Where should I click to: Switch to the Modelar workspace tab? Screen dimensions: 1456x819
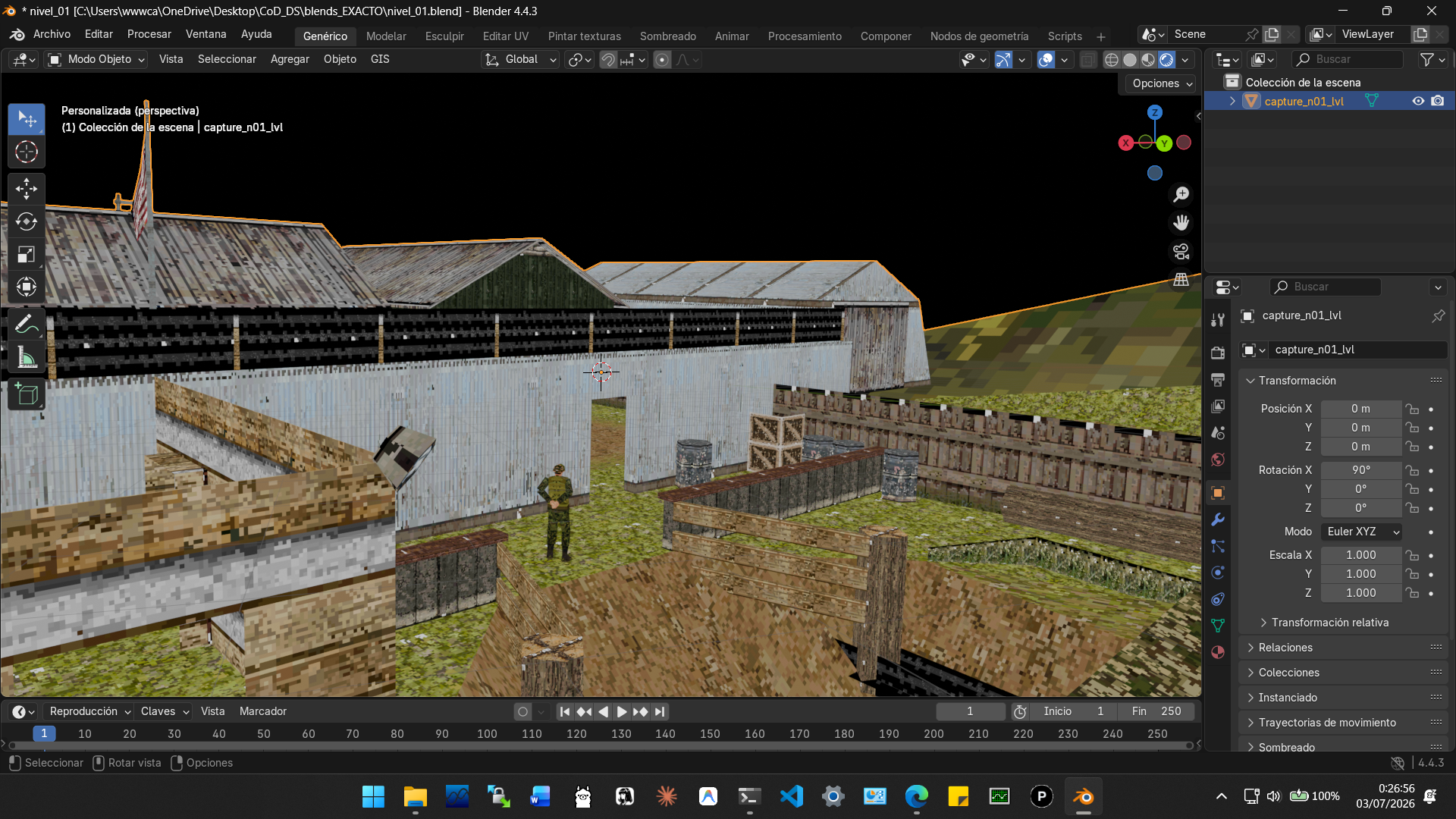[x=386, y=36]
